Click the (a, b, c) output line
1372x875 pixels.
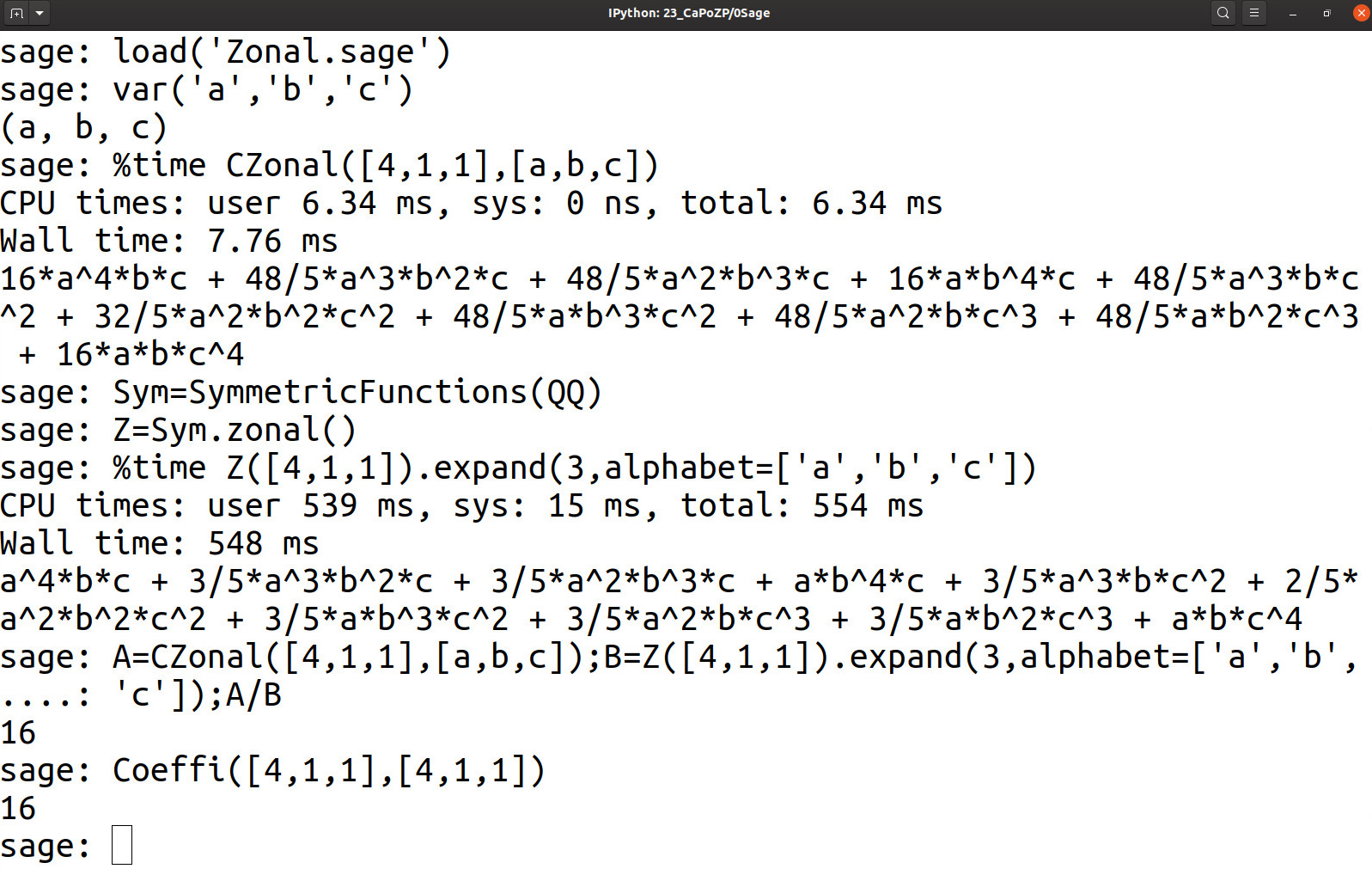(83, 127)
